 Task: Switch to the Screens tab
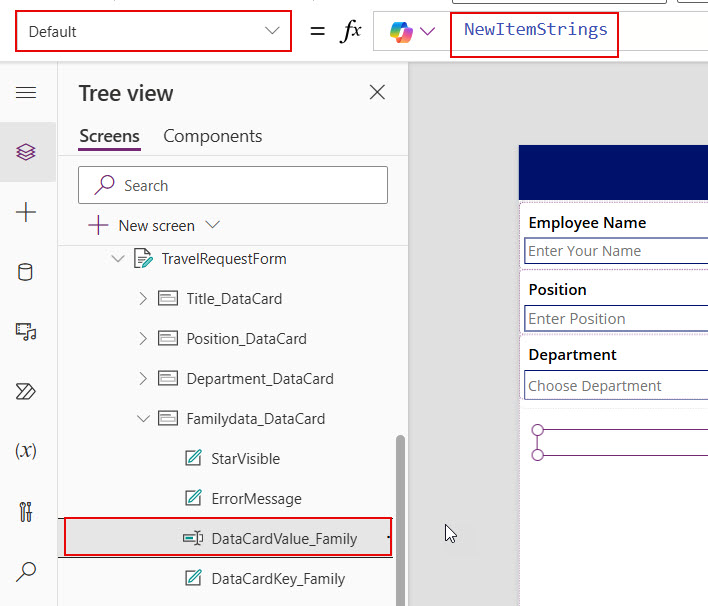pos(109,136)
